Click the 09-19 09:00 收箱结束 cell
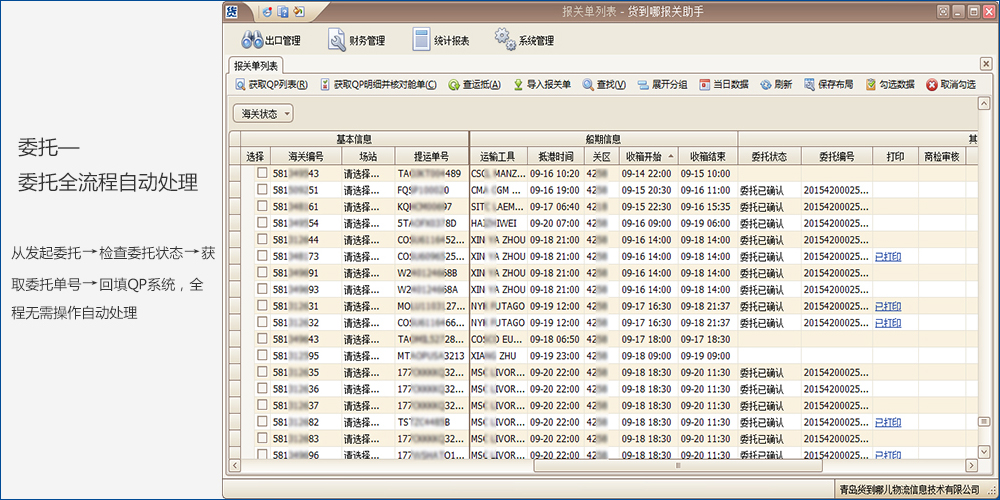This screenshot has height=500, width=1000. [x=707, y=355]
